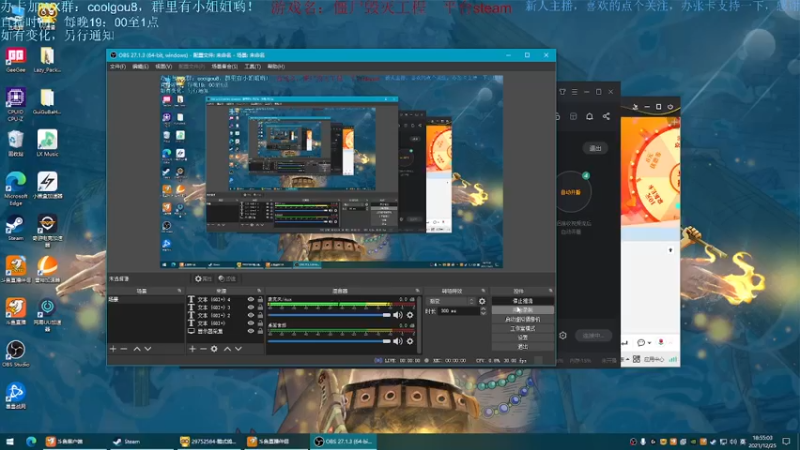
Task: Click bell notification icon in dark window
Action: tap(589, 116)
